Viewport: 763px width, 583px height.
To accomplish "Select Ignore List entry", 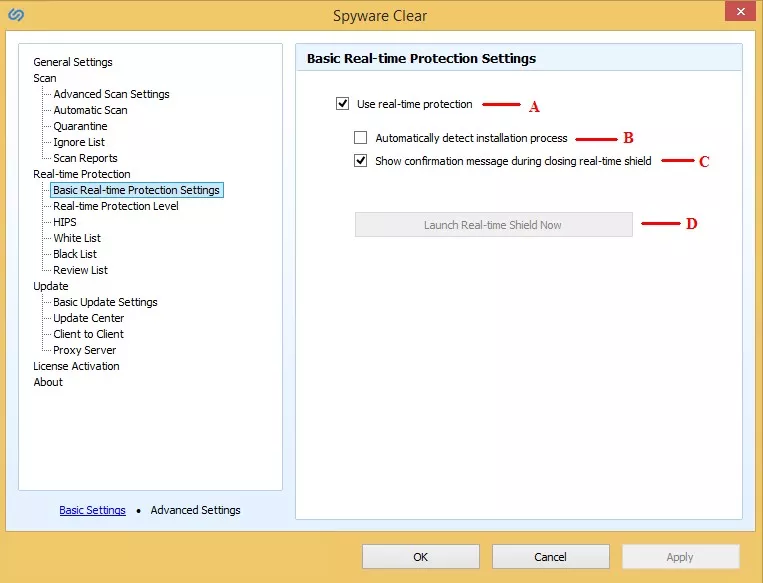I will [79, 142].
